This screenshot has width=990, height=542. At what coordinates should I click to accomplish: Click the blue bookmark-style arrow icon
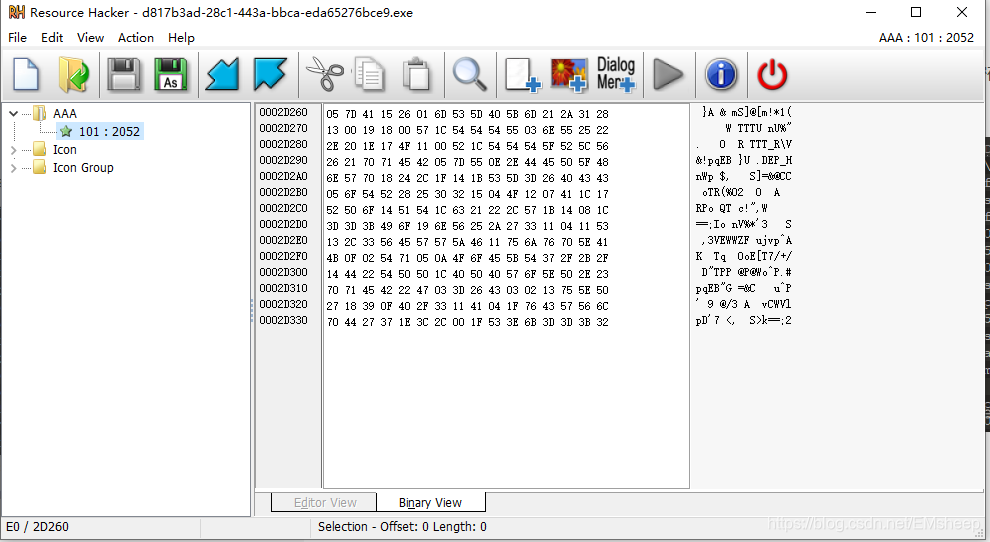(270, 75)
